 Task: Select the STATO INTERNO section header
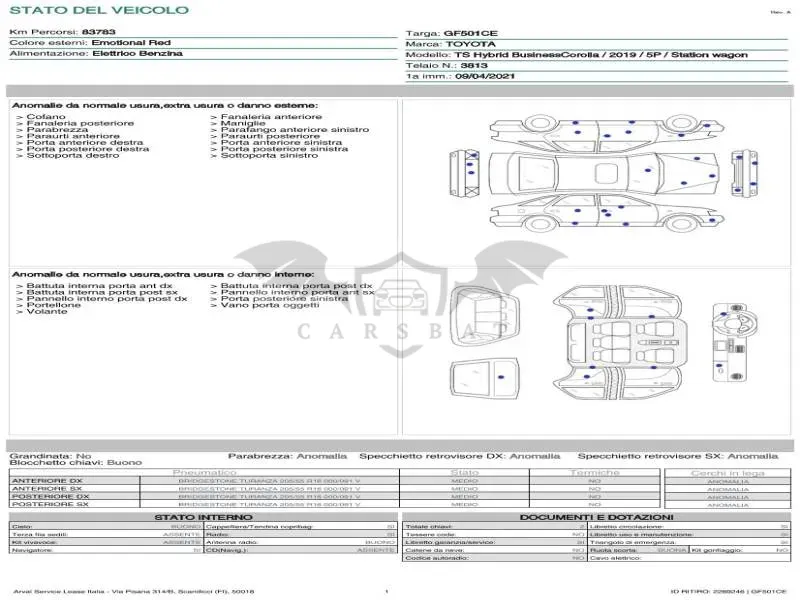(x=203, y=517)
